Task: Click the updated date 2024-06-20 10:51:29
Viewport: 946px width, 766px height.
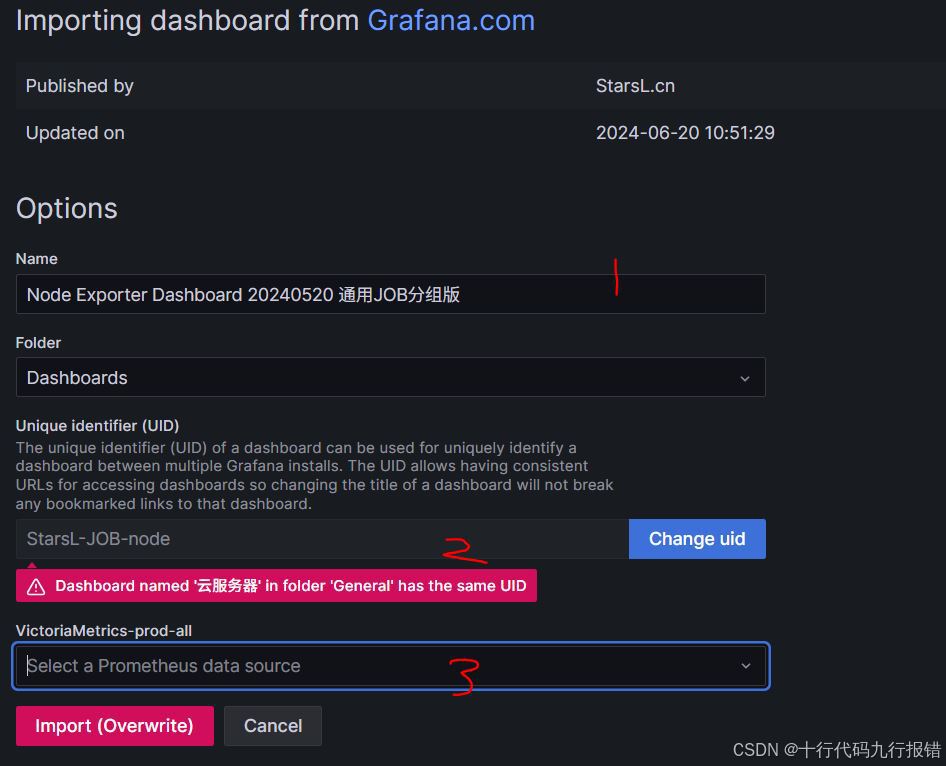Action: click(x=685, y=133)
